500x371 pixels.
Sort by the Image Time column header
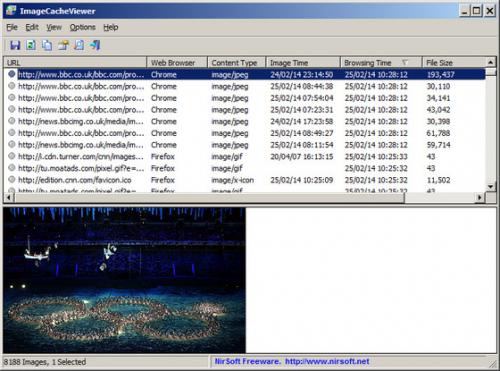coord(303,62)
